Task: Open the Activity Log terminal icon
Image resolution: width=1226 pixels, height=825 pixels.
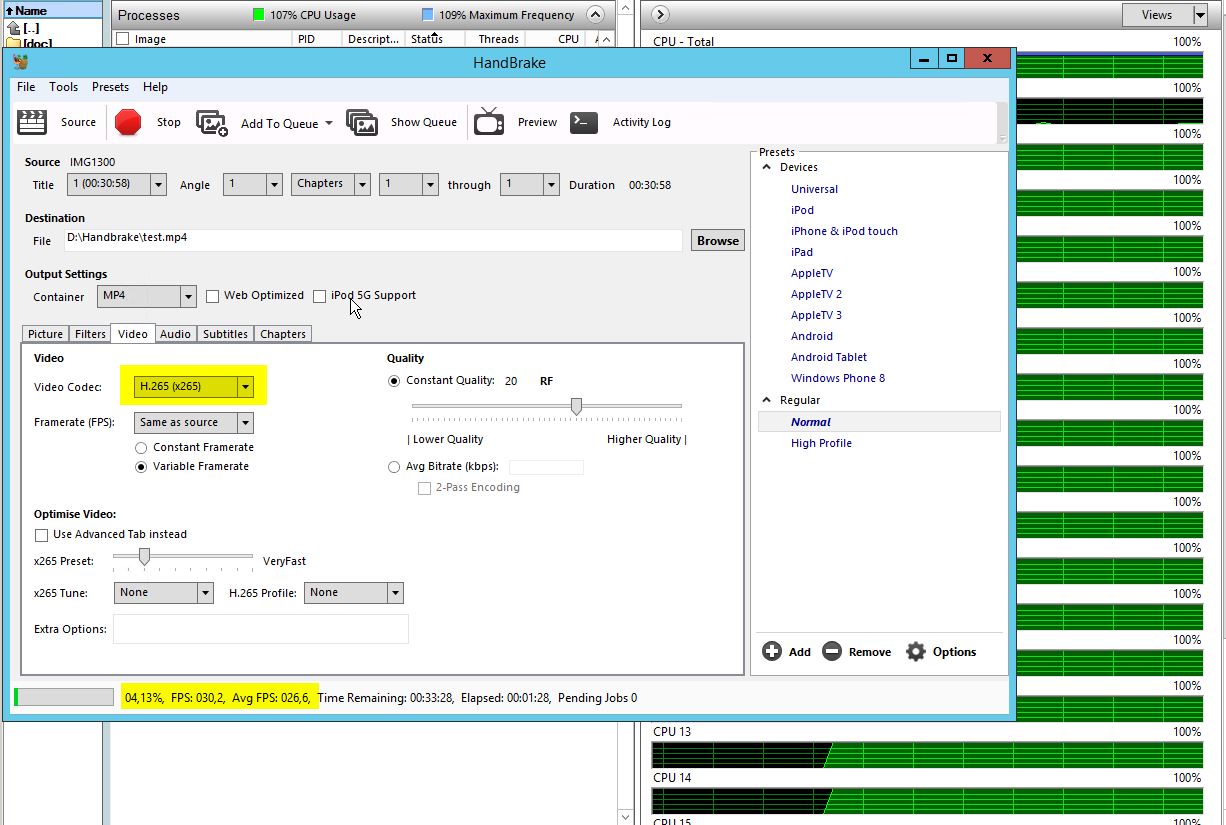Action: point(584,122)
